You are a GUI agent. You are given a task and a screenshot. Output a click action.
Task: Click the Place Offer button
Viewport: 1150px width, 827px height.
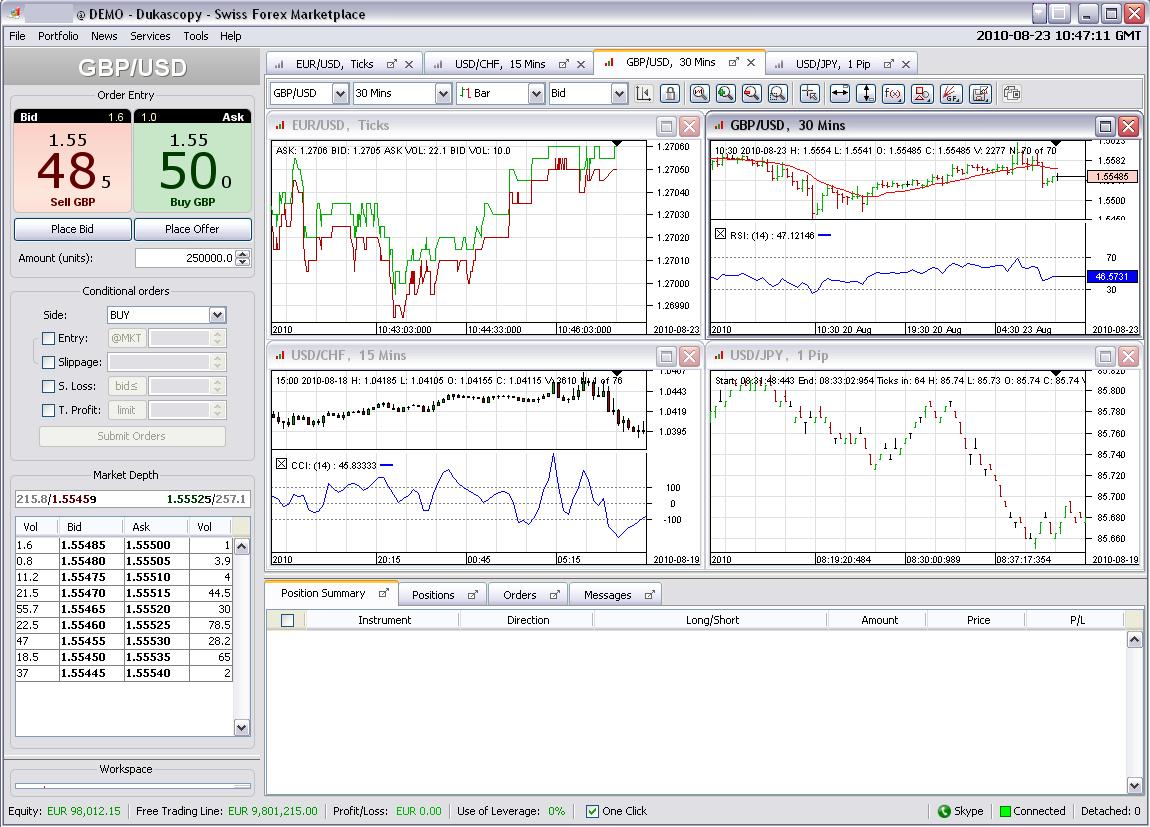192,229
